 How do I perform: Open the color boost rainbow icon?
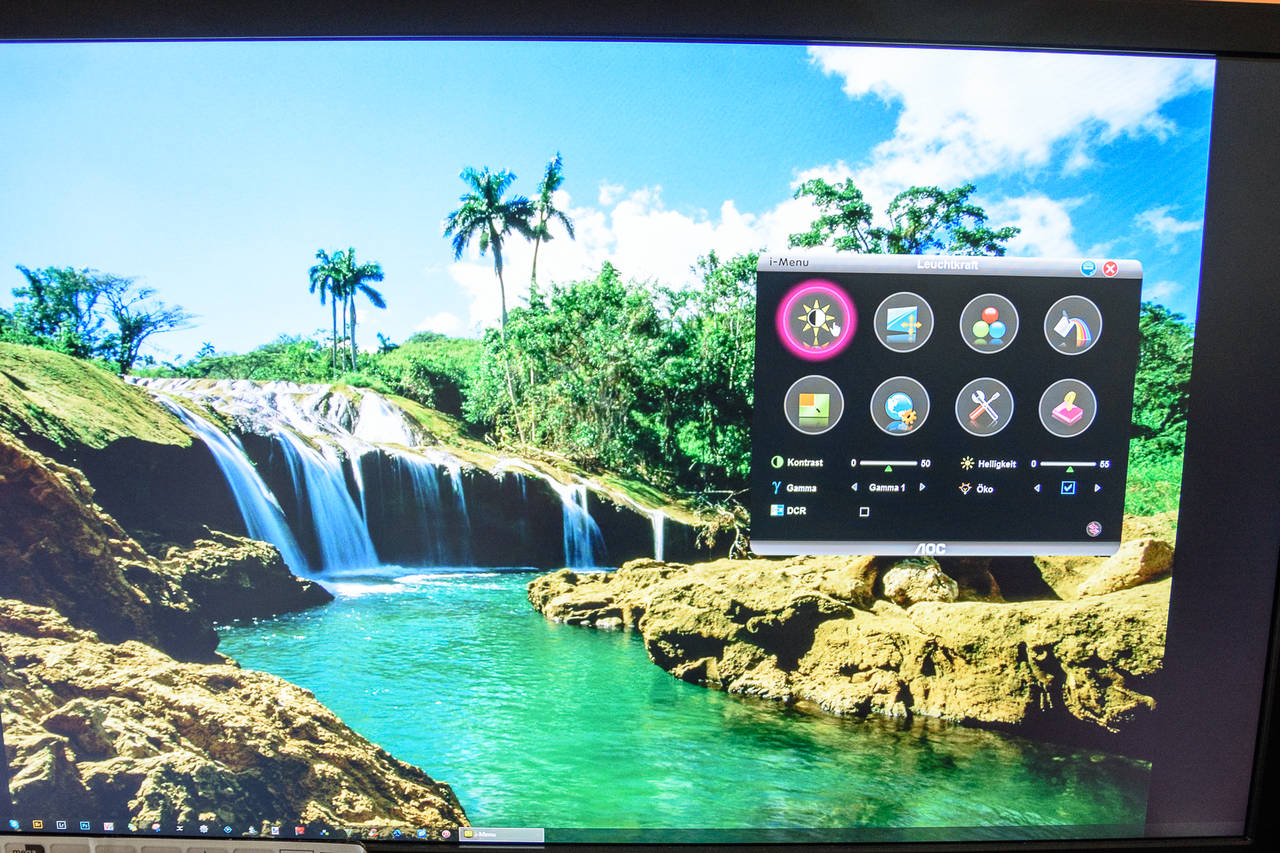pyautogui.click(x=1073, y=325)
